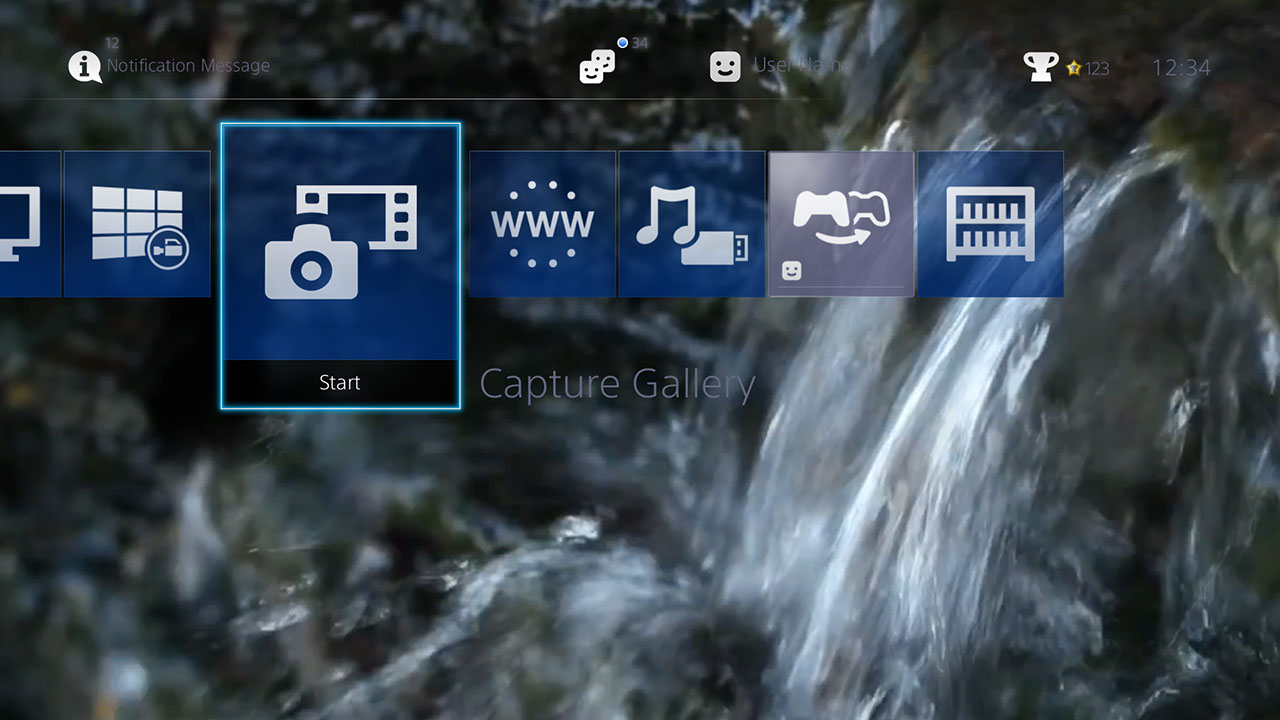Open the partially visible monitor tile
This screenshot has height=720, width=1280.
tap(30, 224)
